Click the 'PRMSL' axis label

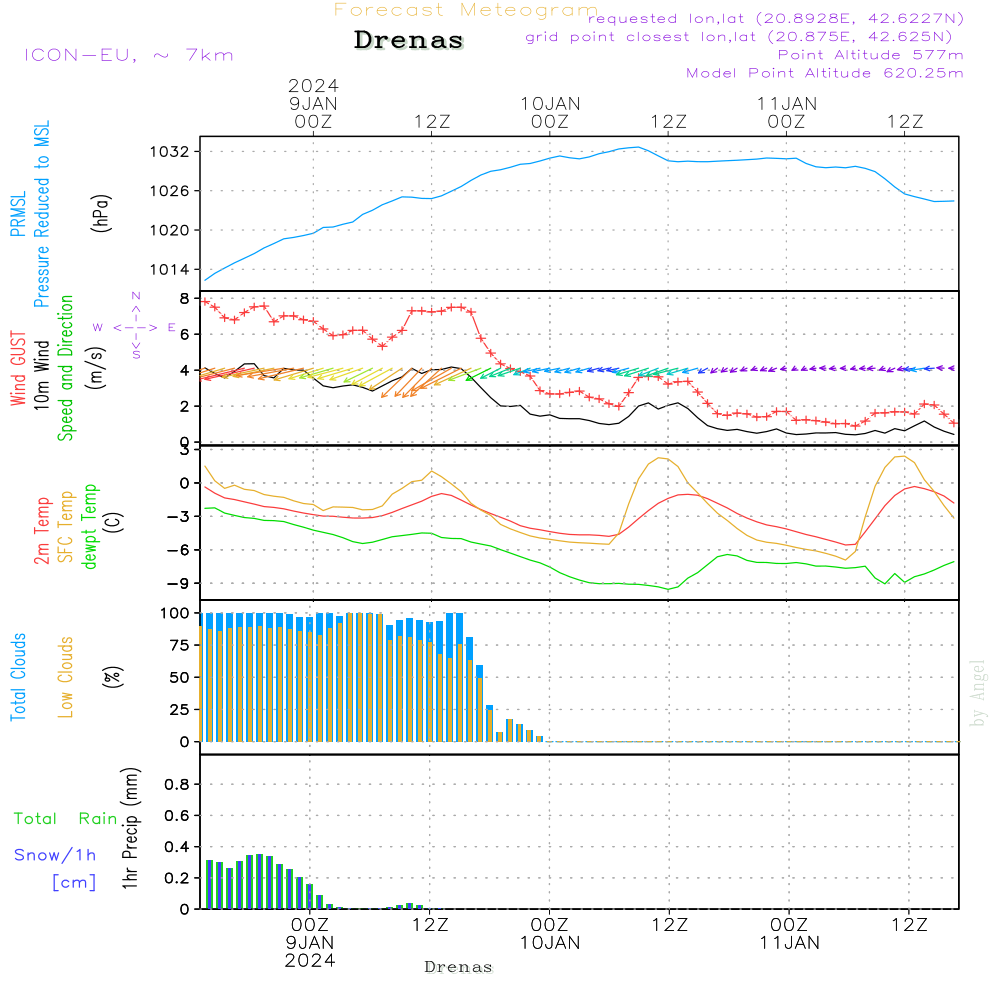click(18, 214)
